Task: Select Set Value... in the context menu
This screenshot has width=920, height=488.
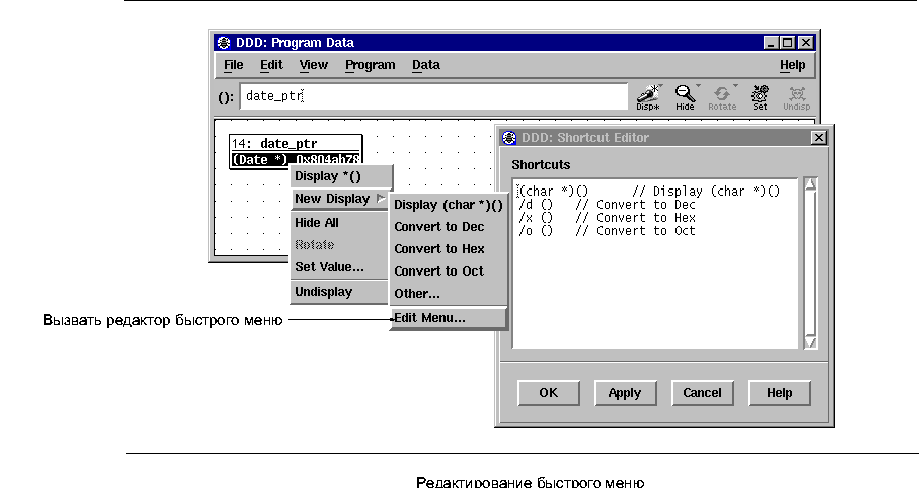Action: 340,267
